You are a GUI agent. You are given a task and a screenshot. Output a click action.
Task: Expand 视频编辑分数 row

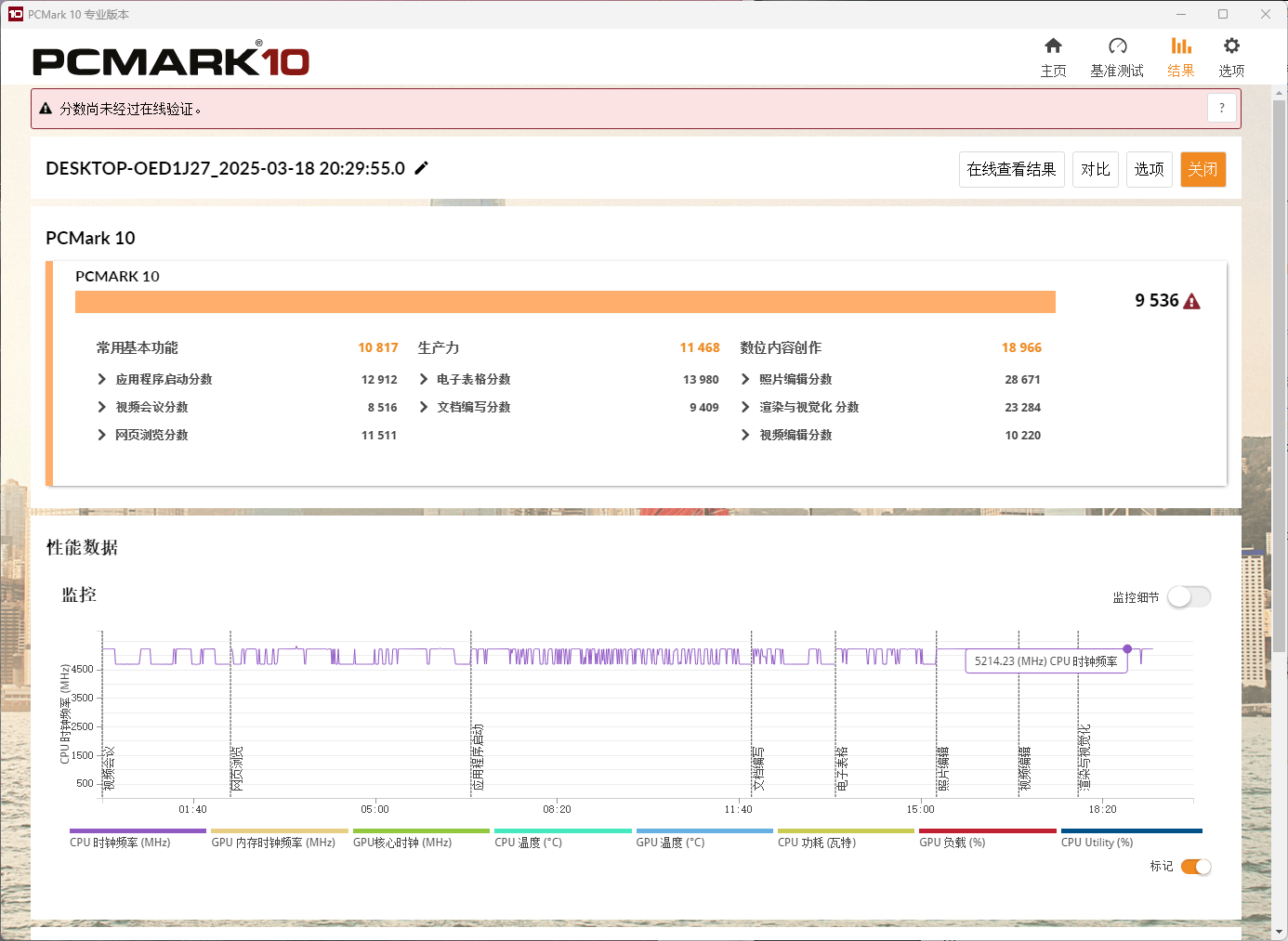(745, 435)
